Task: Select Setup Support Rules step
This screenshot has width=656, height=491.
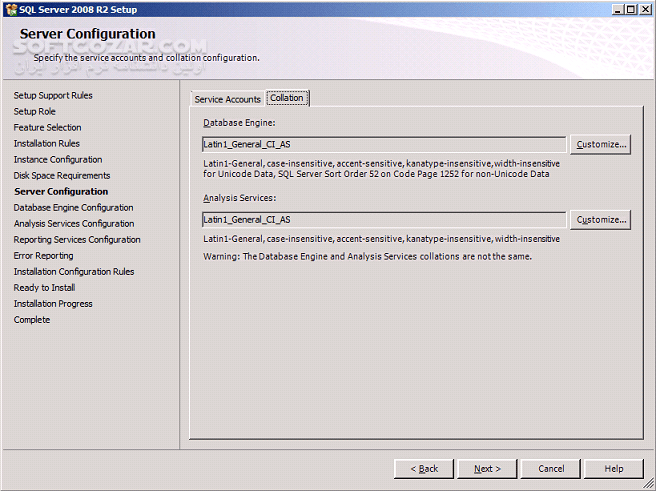Action: [53, 95]
